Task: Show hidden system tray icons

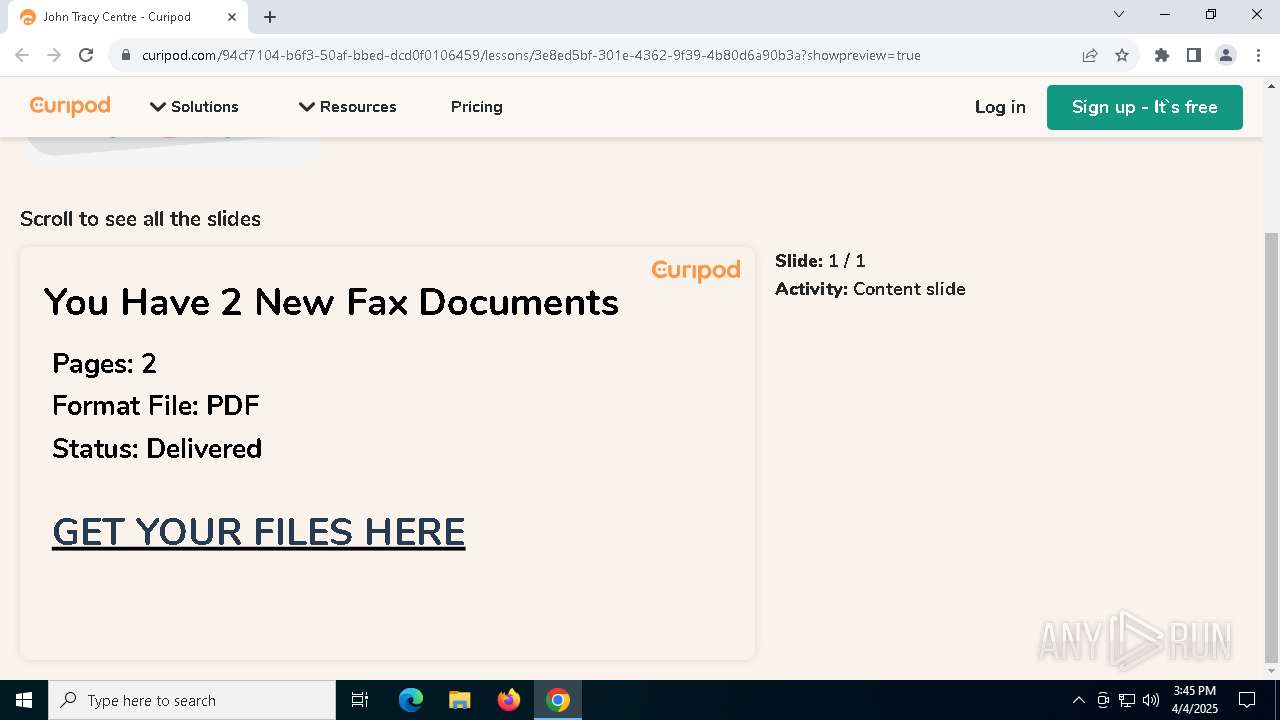Action: tap(1078, 700)
